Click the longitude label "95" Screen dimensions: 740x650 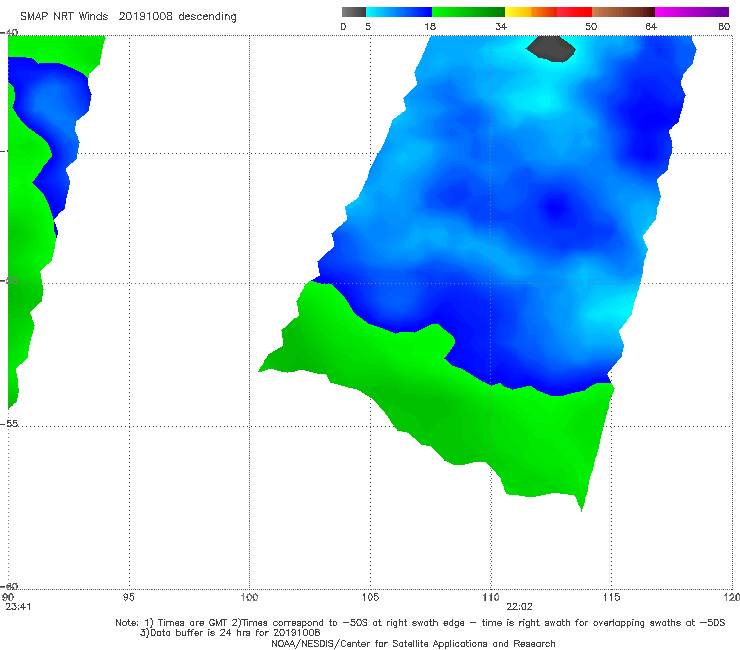(x=128, y=597)
